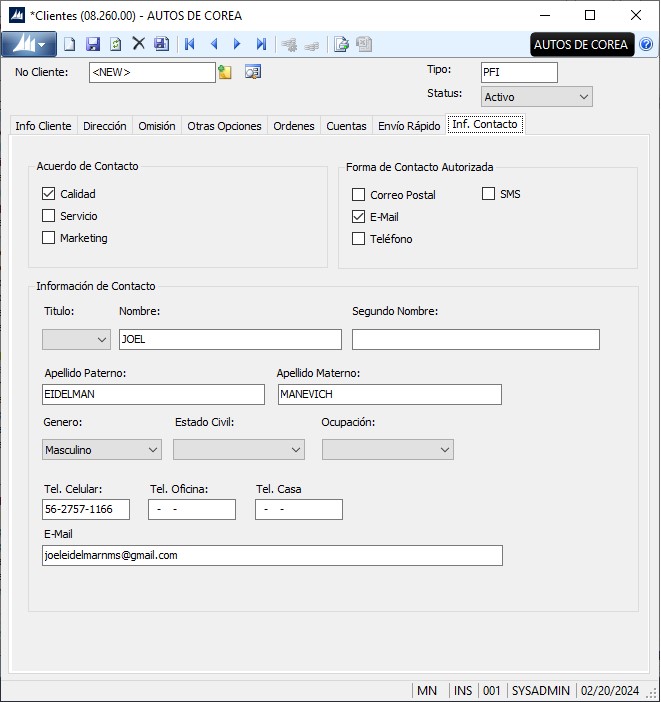This screenshot has height=702, width=661.
Task: Open the Cuentas tab
Action: (346, 126)
